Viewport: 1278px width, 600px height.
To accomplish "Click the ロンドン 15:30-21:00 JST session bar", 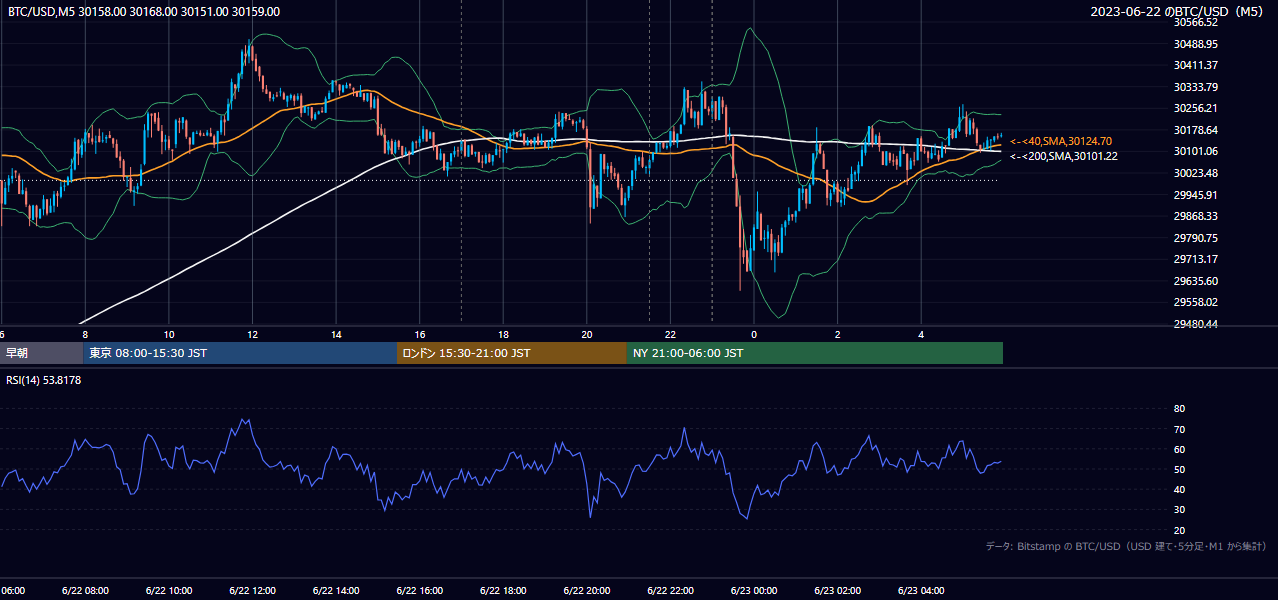I will (512, 353).
